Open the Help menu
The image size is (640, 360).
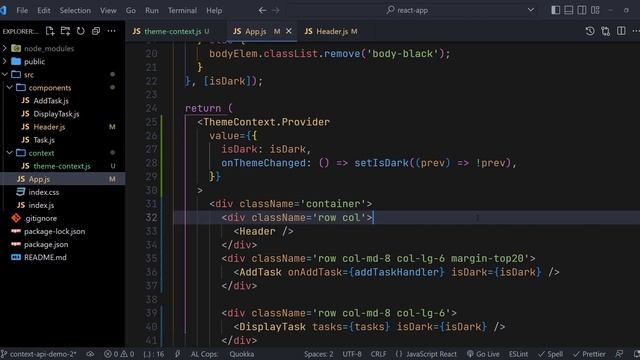click(x=214, y=10)
